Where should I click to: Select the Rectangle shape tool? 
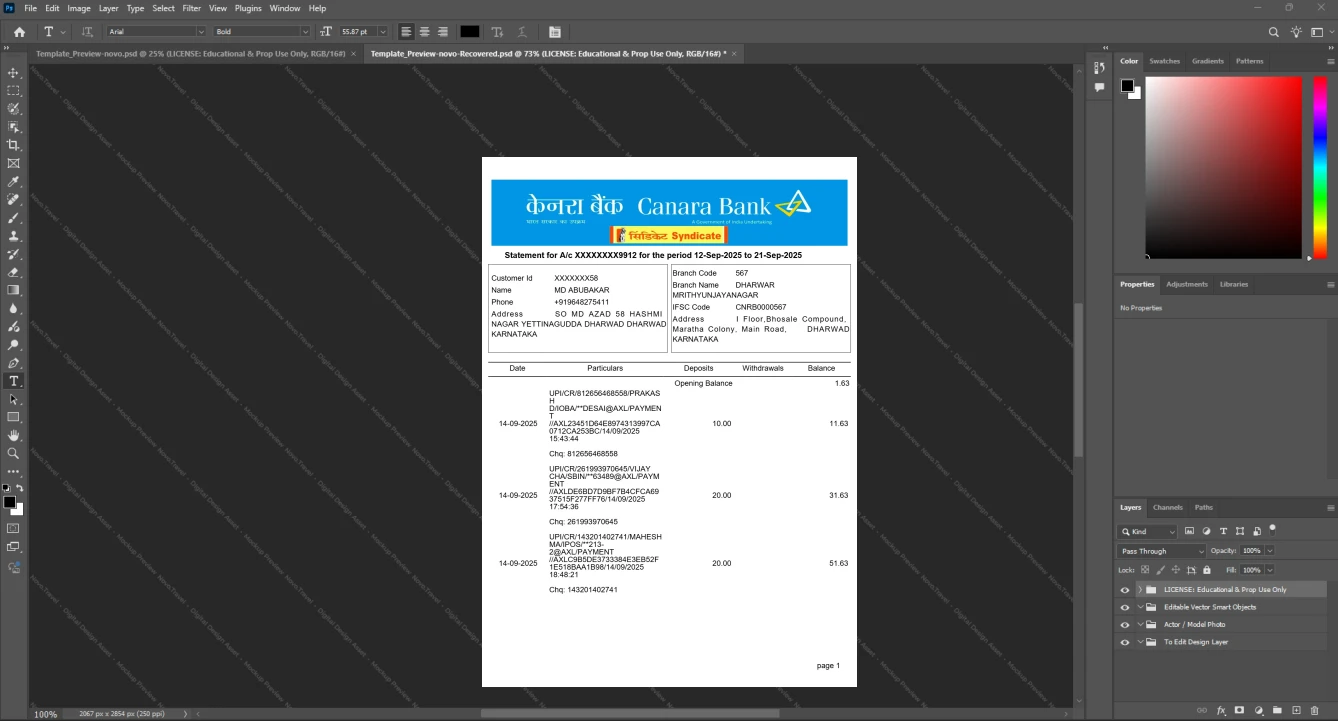pos(14,417)
